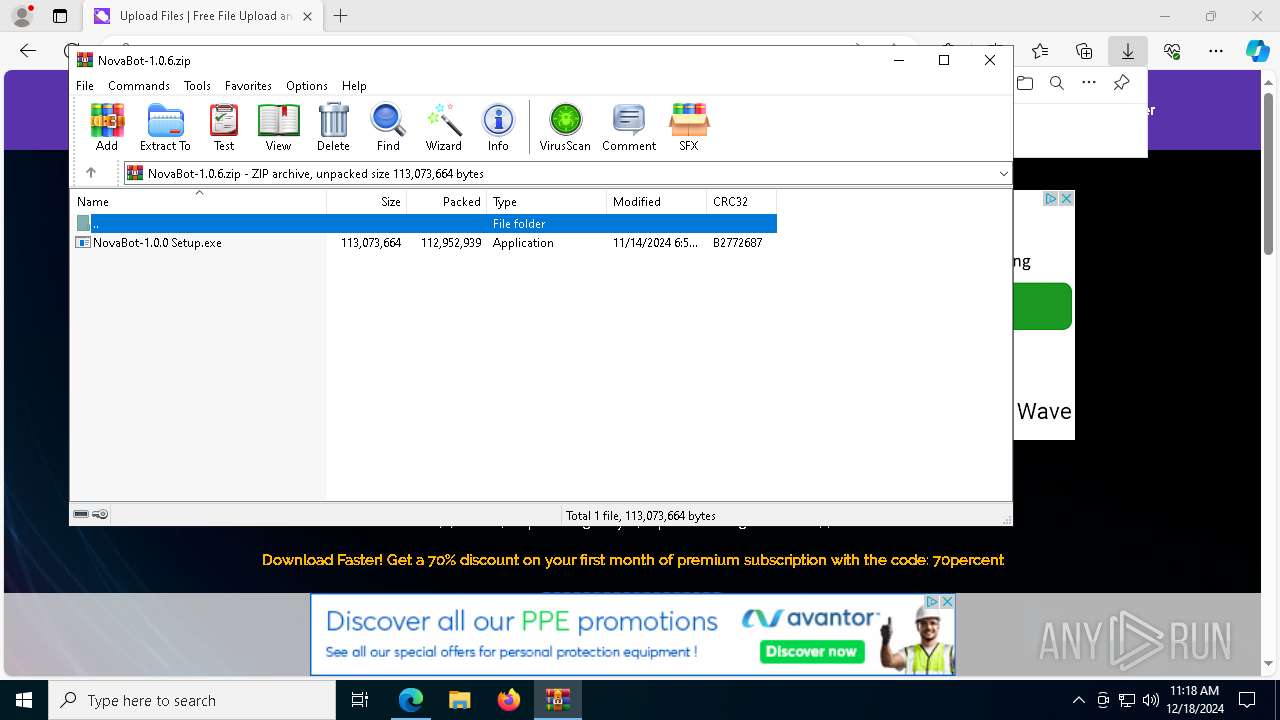Select the parent folder '..' row

[x=424, y=224]
